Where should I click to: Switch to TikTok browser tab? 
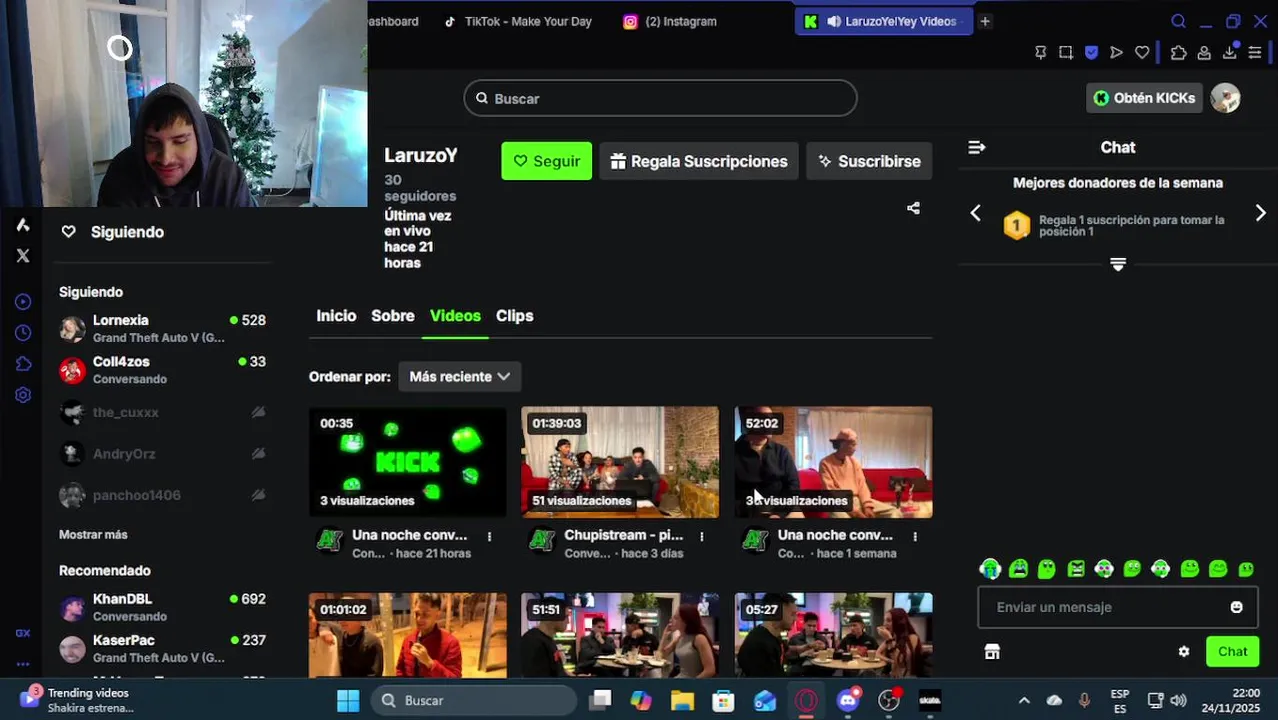point(519,21)
